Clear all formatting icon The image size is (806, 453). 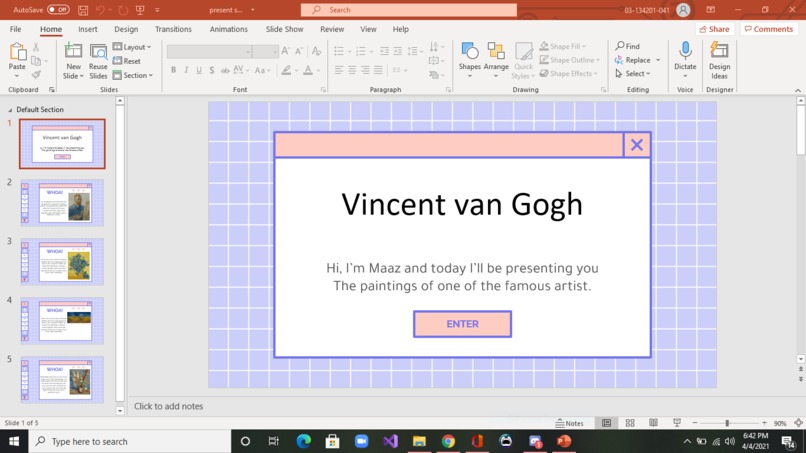pos(317,51)
